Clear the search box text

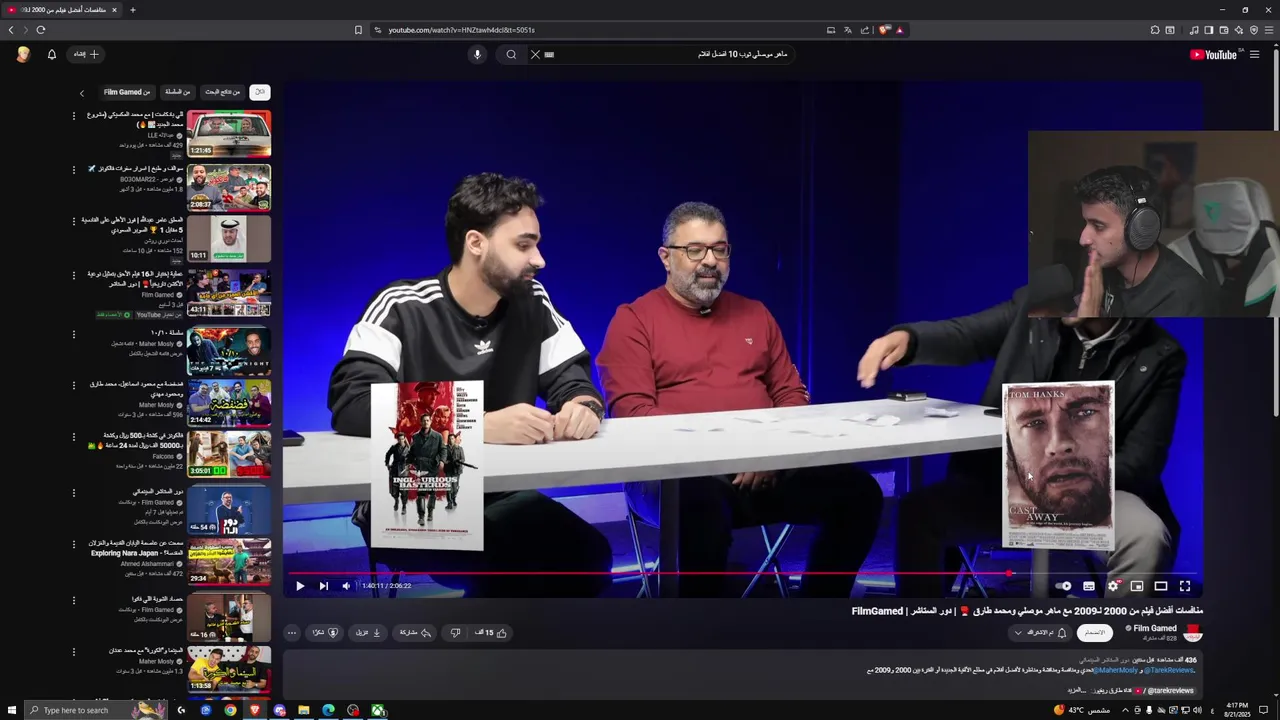pyautogui.click(x=535, y=54)
